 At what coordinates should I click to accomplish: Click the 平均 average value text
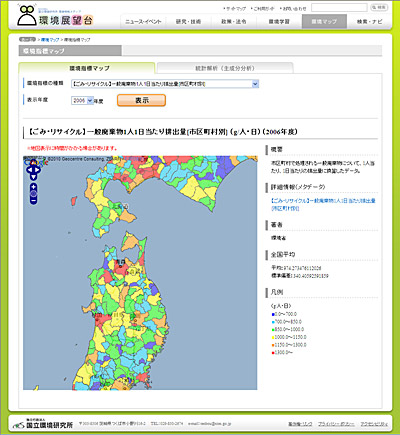click(x=296, y=268)
